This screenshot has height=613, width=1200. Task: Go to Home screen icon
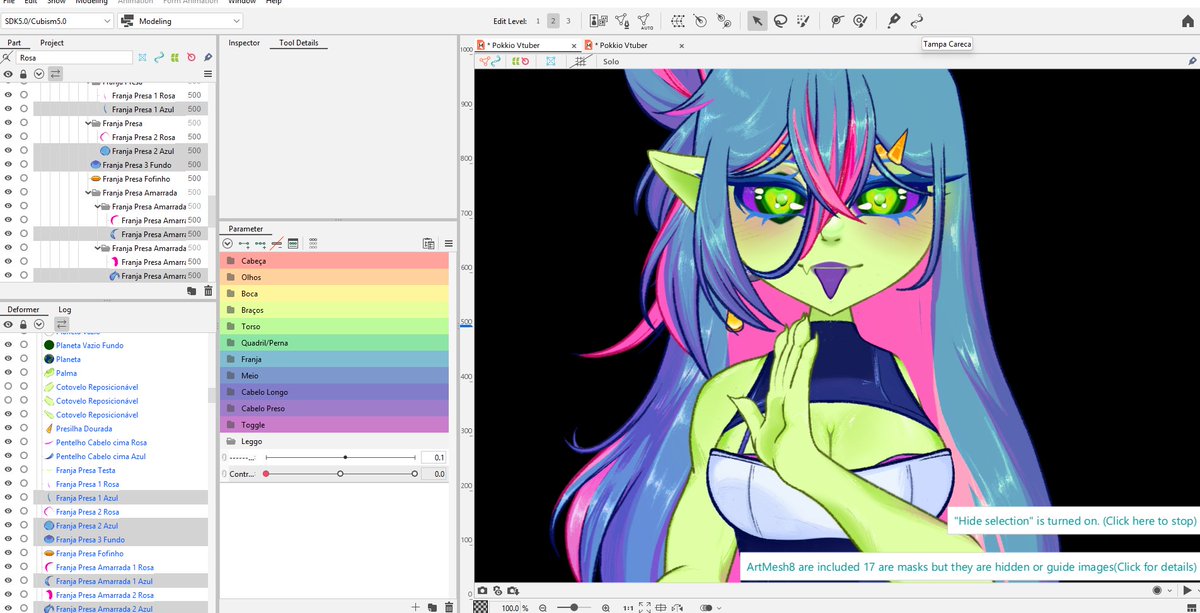(1186, 20)
